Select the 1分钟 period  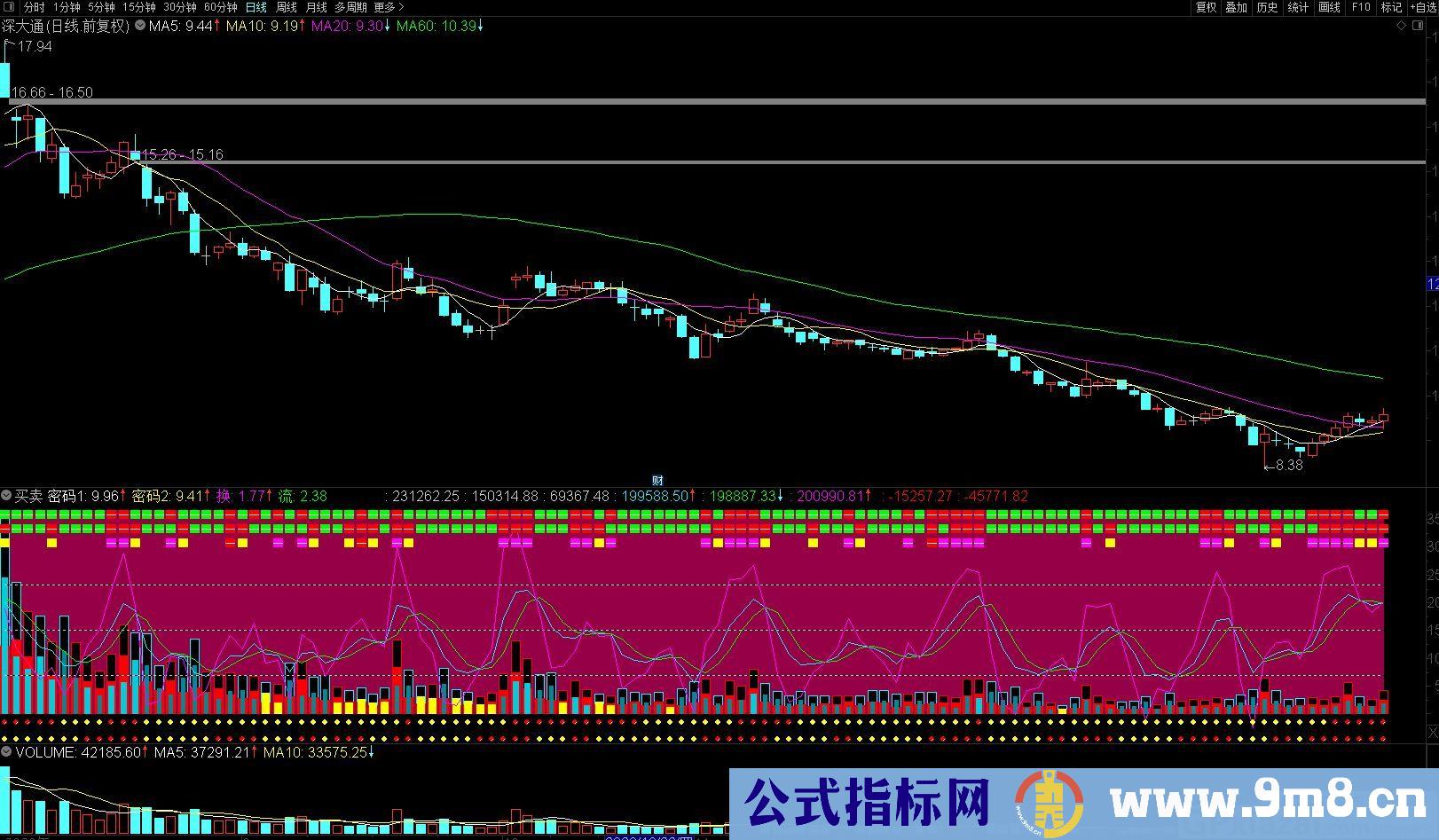pyautogui.click(x=67, y=7)
